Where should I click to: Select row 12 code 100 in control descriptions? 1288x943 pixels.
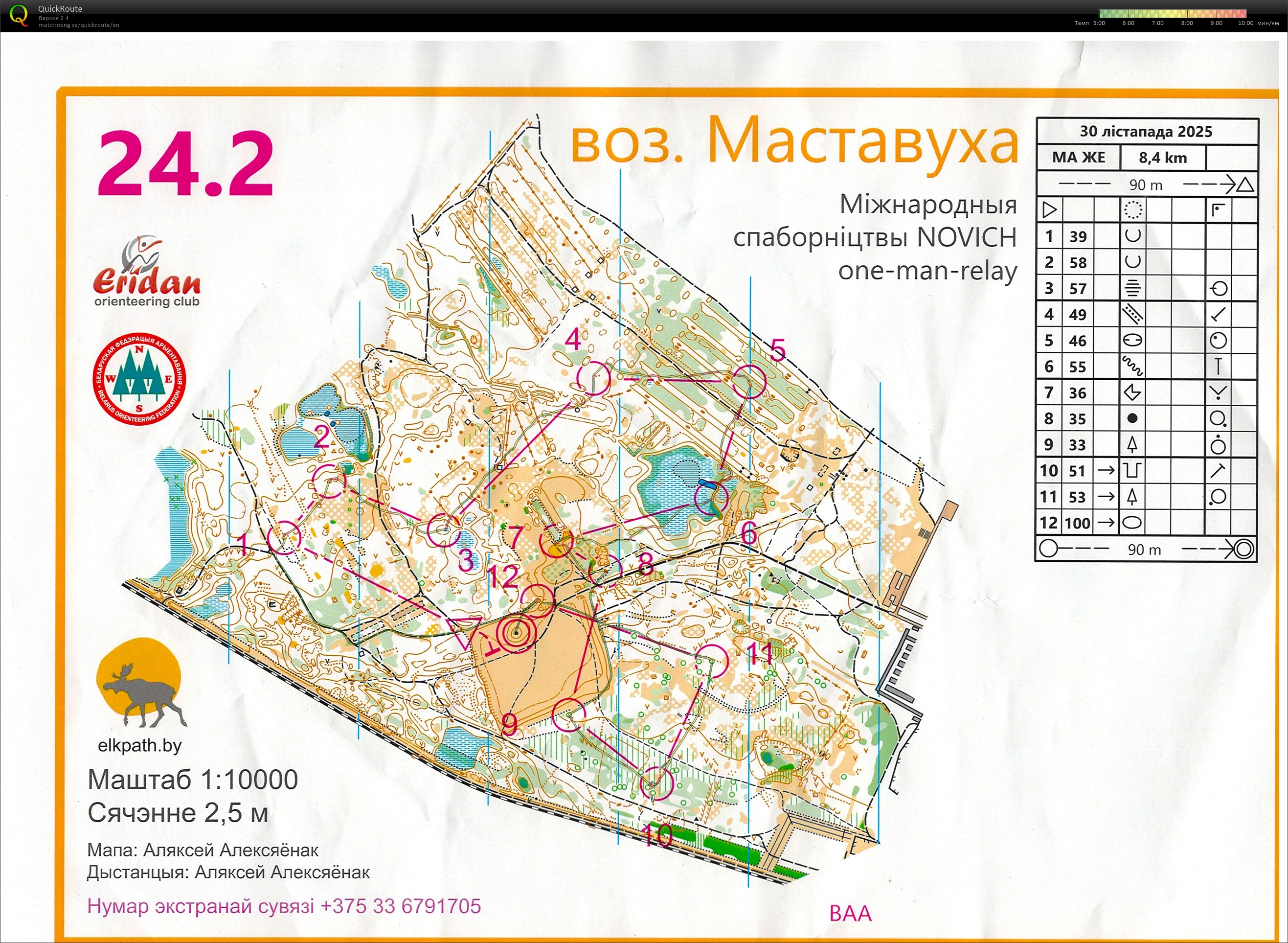(1078, 522)
